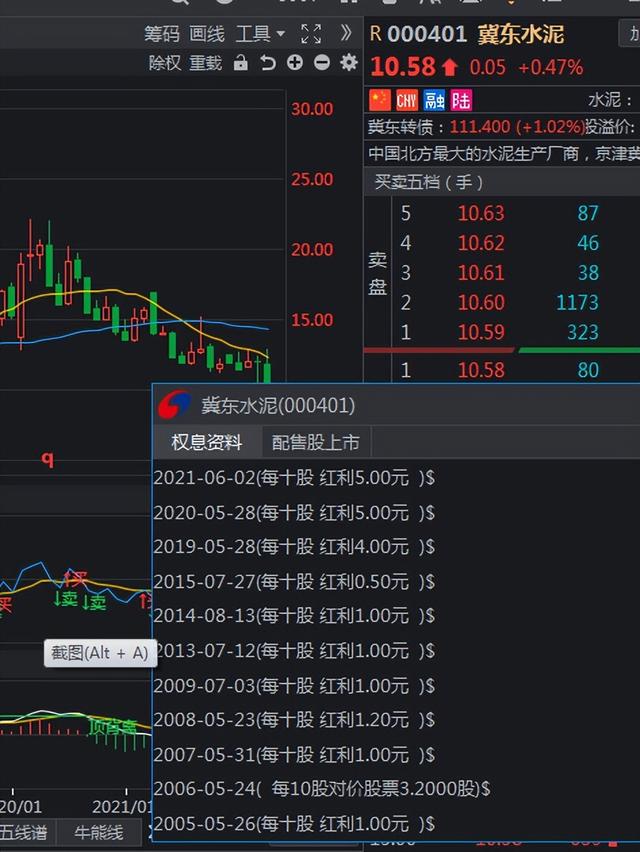This screenshot has height=852, width=640.
Task: Click the 牛熊线 indicator tab
Action: pos(99,832)
